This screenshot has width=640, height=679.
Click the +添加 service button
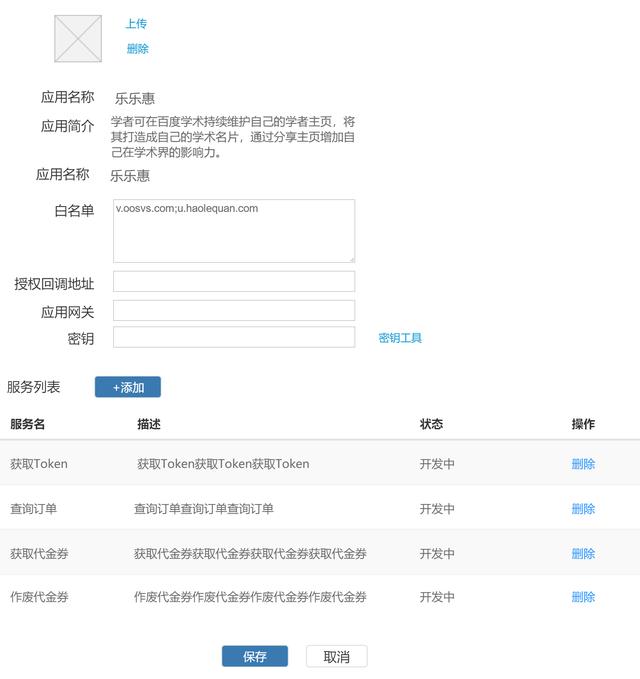click(x=128, y=387)
